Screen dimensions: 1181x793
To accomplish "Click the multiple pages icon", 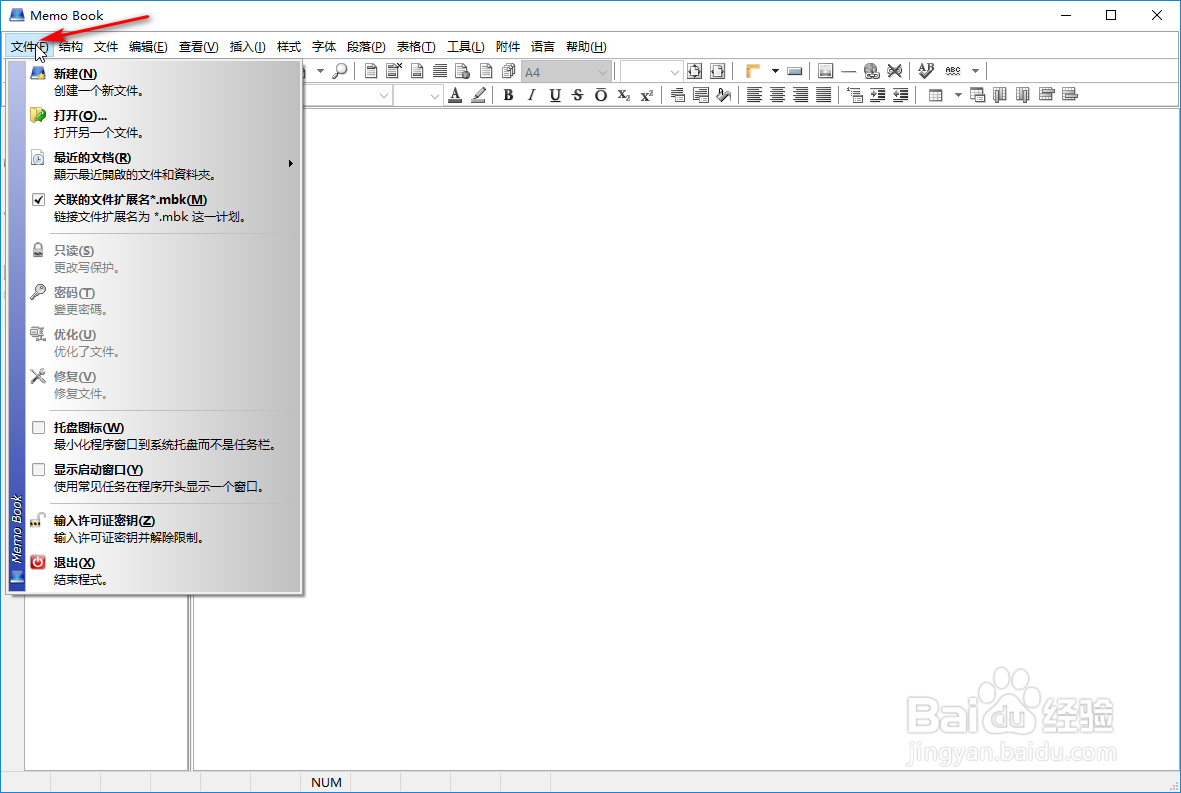I will point(509,71).
